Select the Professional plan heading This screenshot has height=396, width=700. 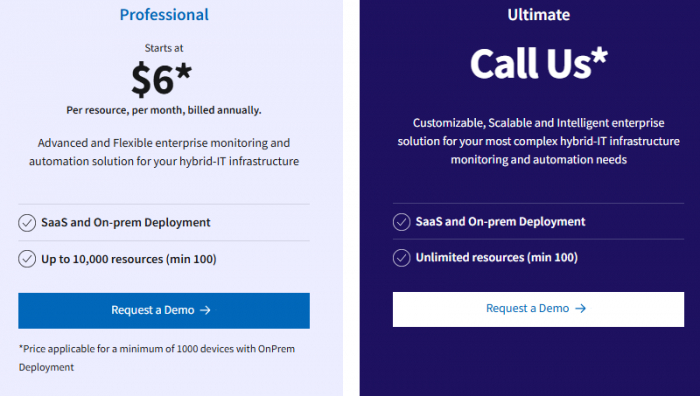164,15
